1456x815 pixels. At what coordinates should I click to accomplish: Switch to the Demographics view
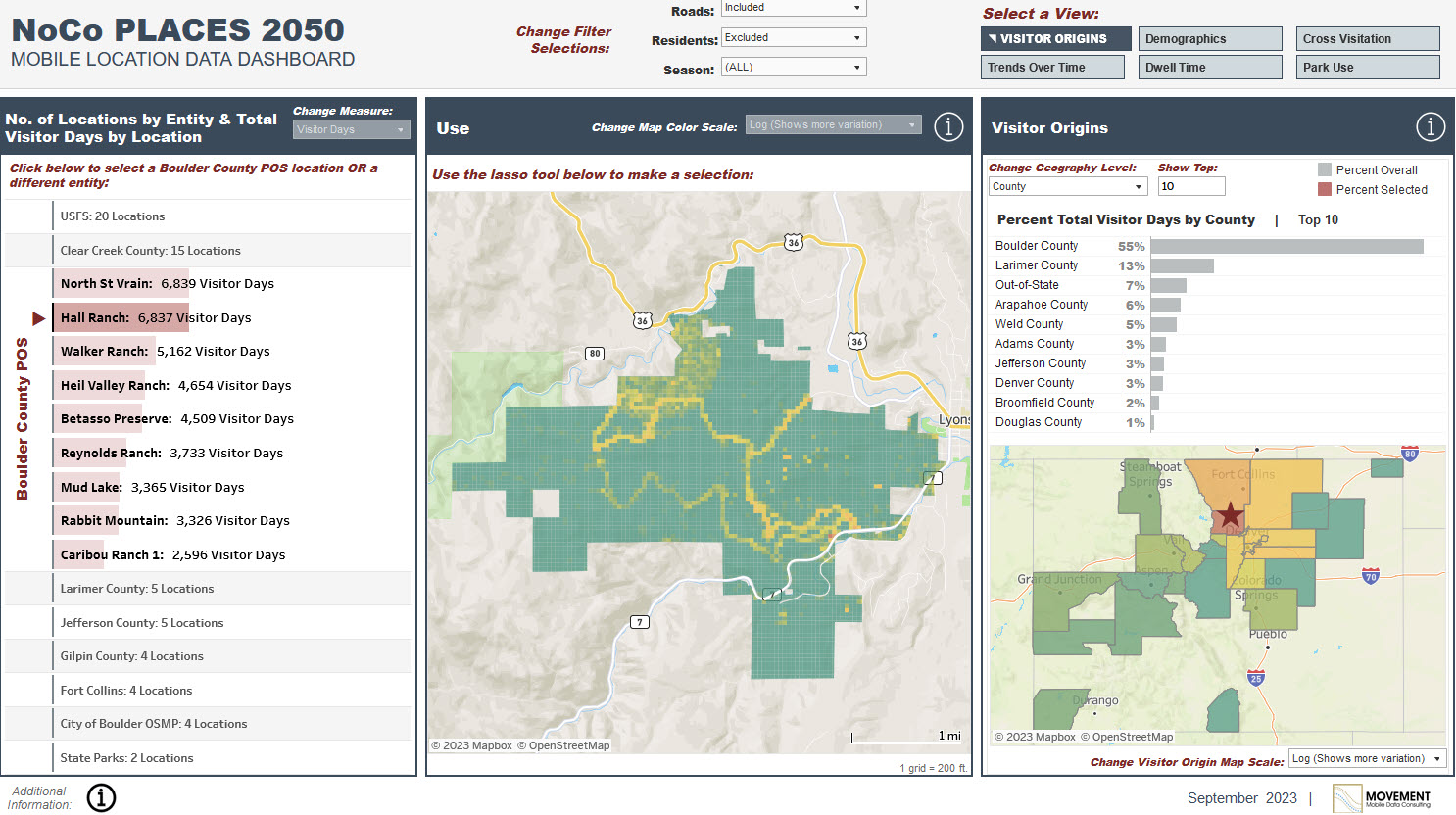click(1210, 38)
